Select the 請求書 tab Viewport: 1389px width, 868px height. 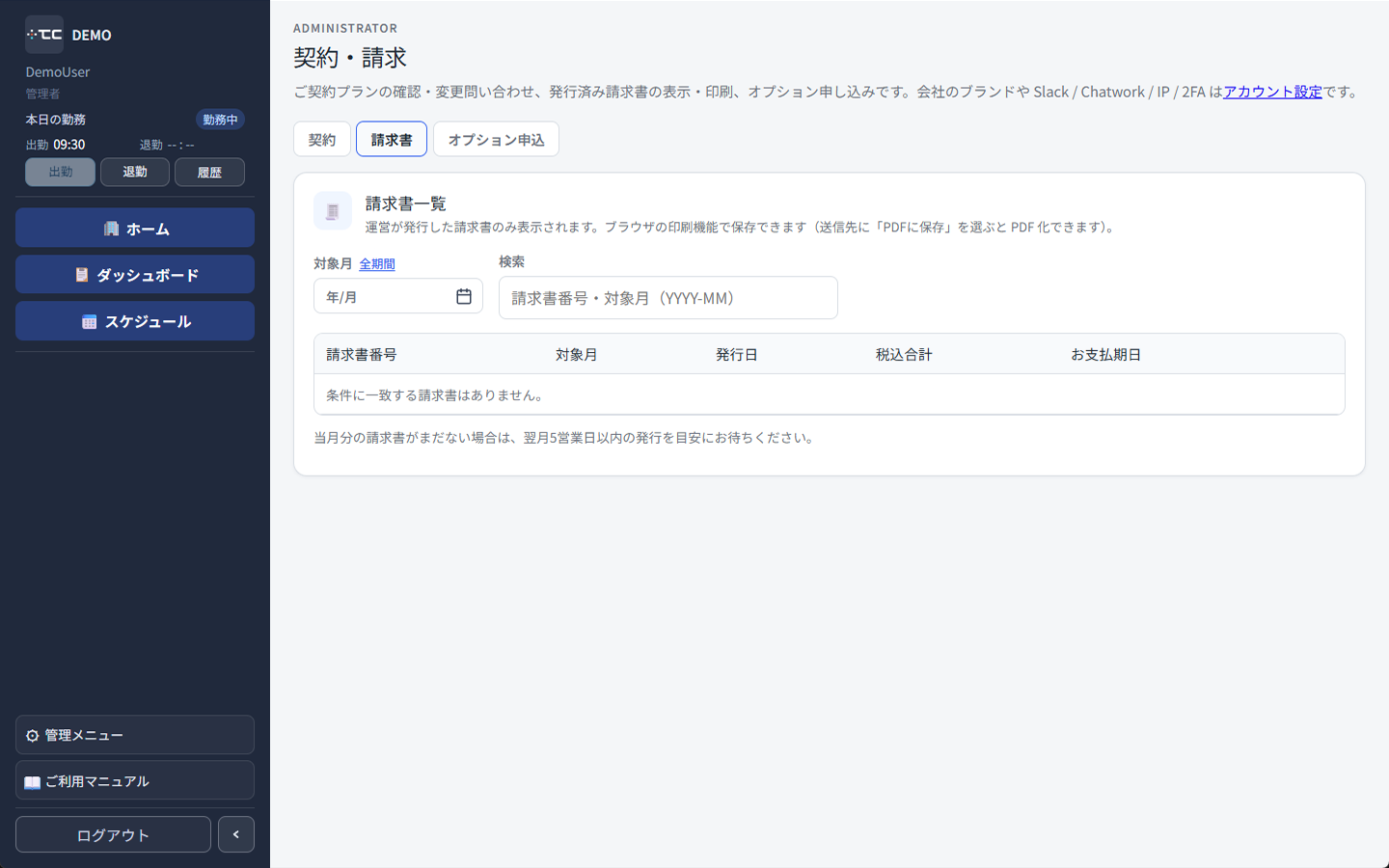pyautogui.click(x=392, y=140)
